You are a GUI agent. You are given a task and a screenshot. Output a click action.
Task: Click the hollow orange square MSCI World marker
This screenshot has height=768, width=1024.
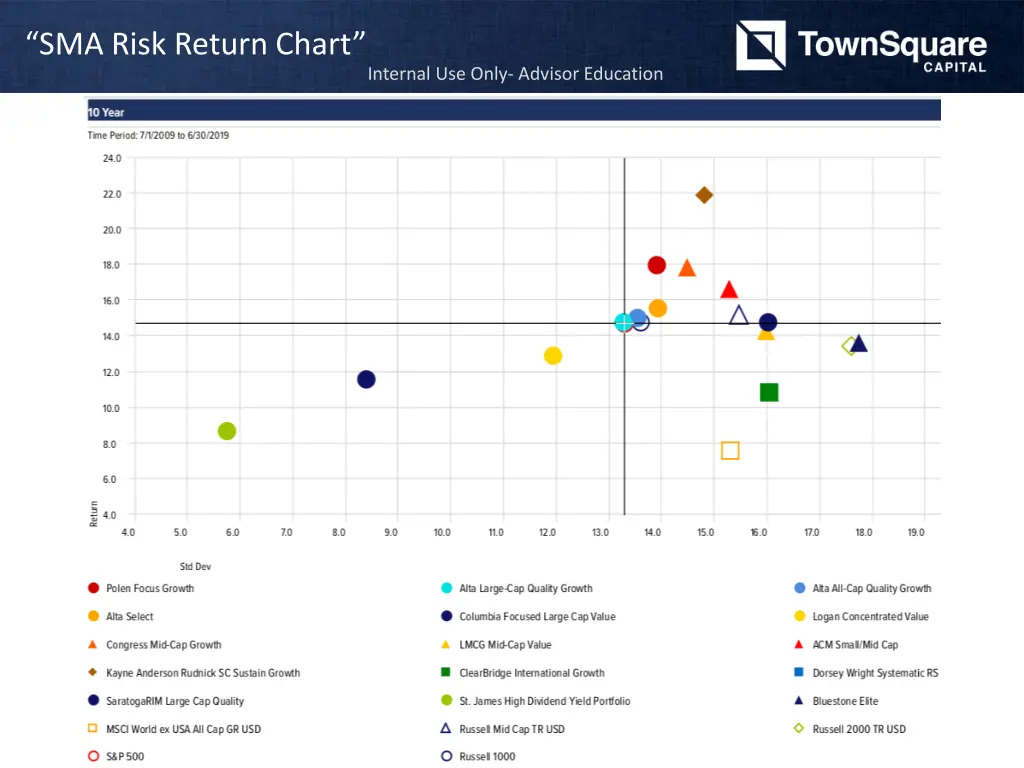coord(730,451)
